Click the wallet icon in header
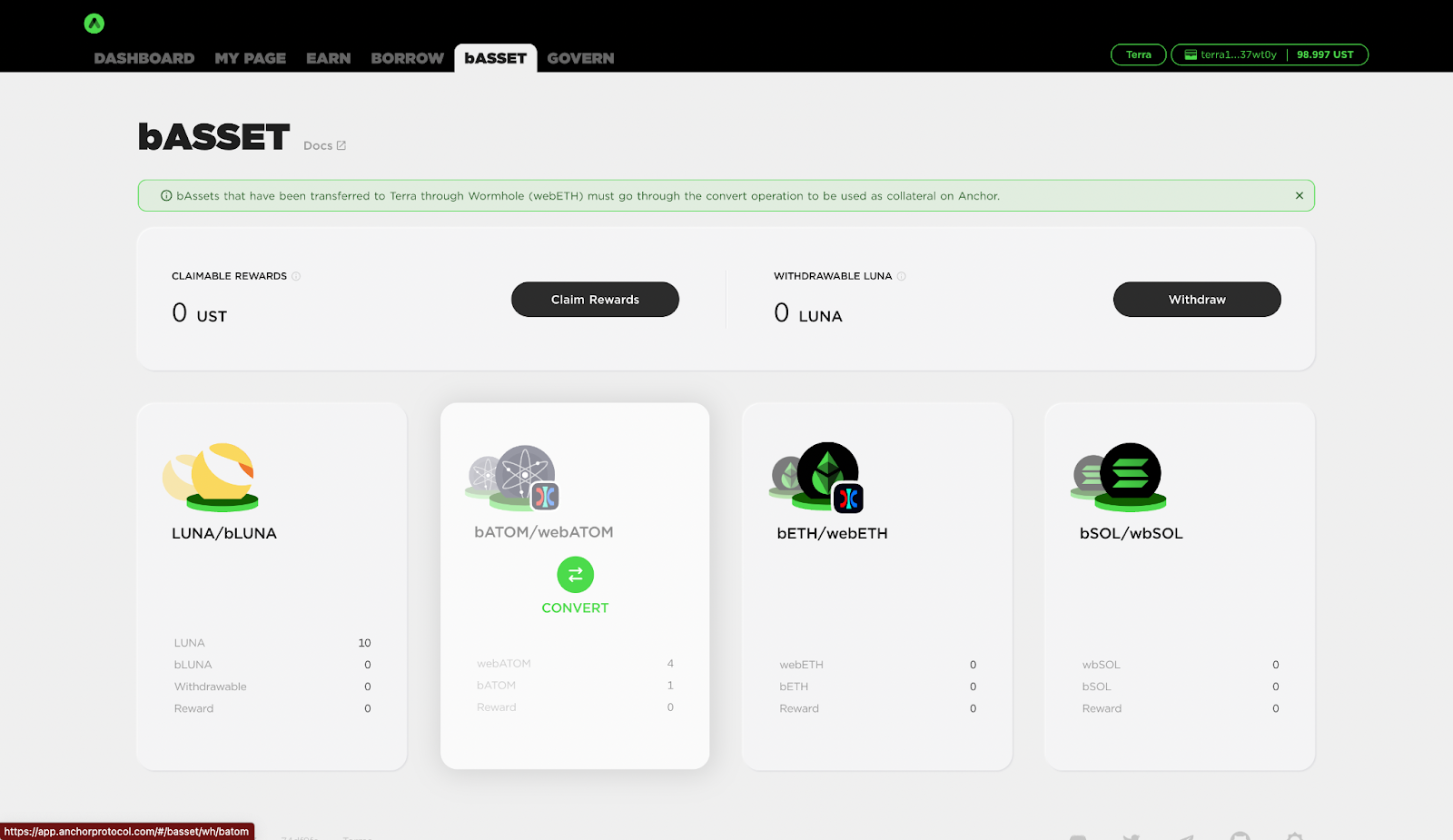Image resolution: width=1453 pixels, height=840 pixels. (1191, 54)
